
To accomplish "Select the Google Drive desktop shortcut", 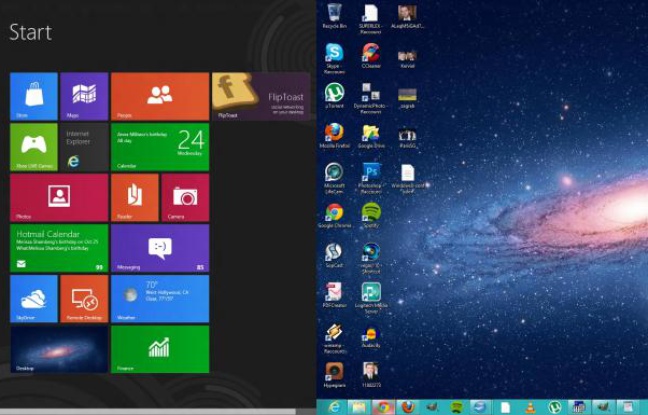I will (x=371, y=136).
